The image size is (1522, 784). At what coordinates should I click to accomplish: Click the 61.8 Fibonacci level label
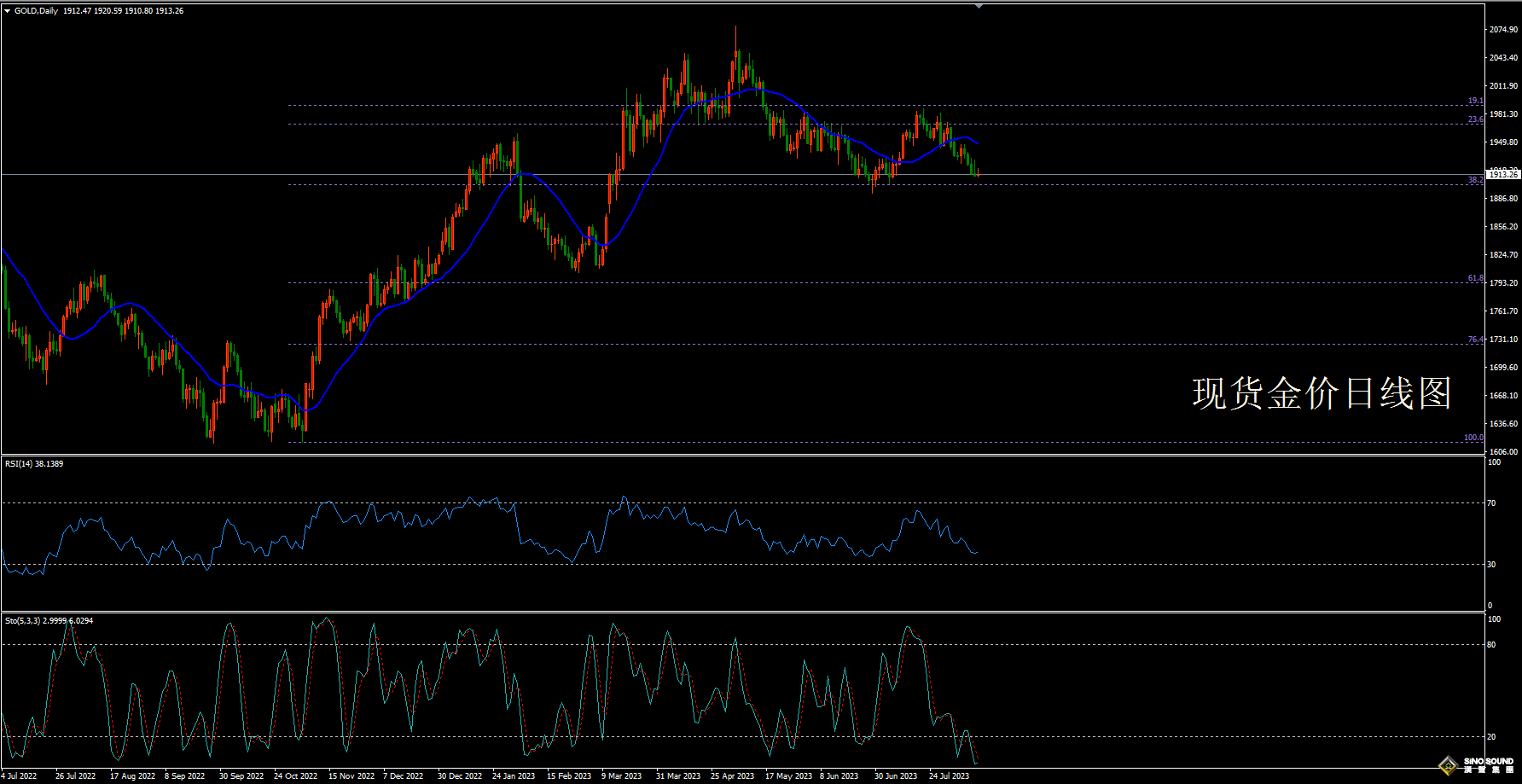click(1475, 278)
